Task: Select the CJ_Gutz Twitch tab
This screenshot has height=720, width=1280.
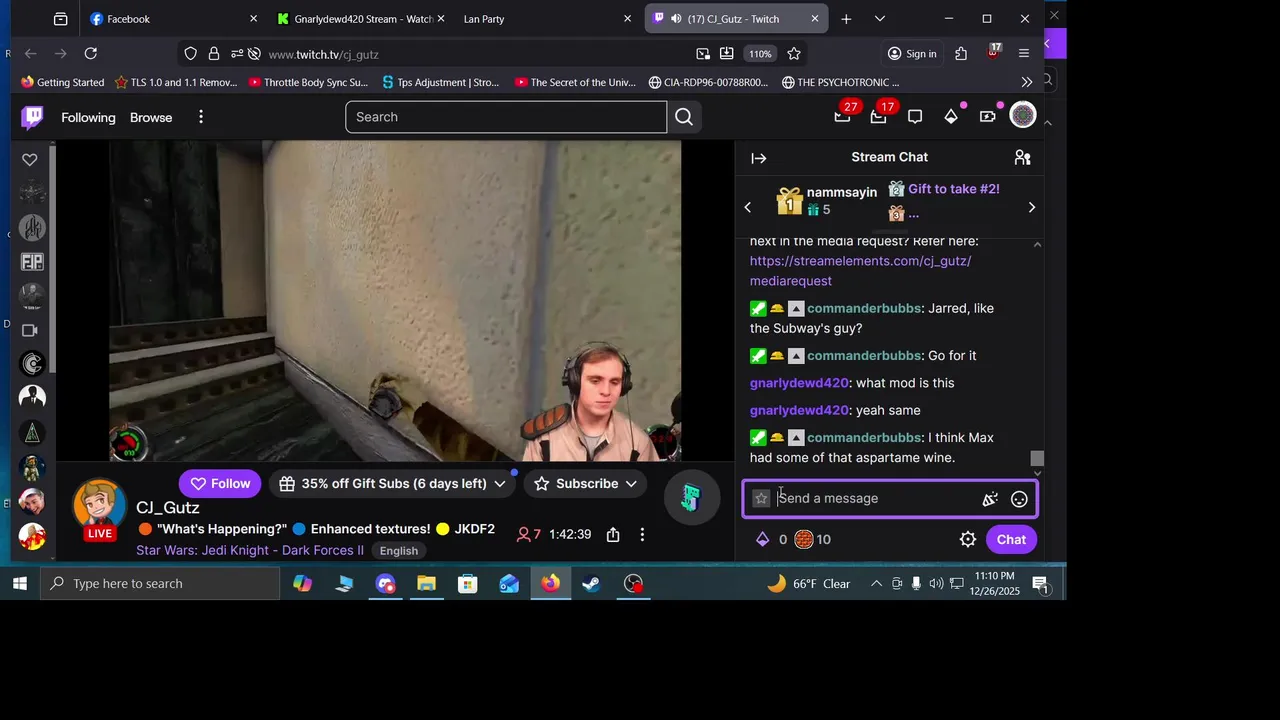Action: click(x=735, y=19)
